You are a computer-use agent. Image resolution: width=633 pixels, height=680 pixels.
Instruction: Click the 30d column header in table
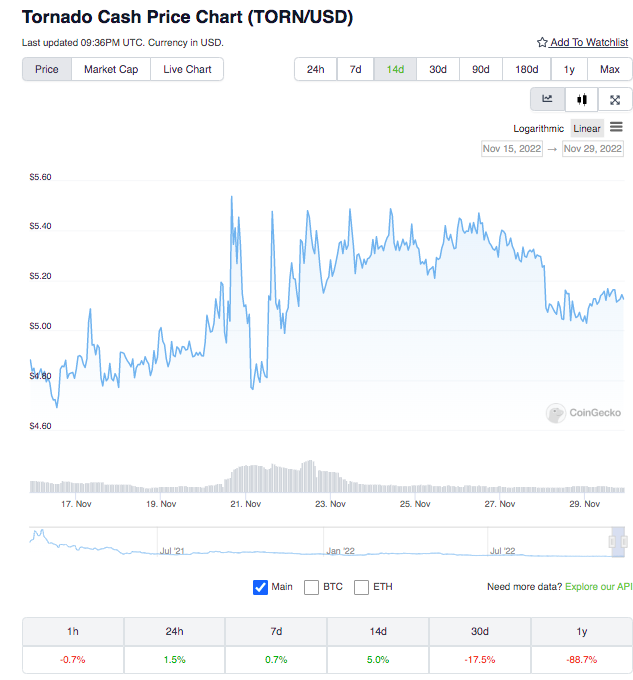click(x=480, y=631)
